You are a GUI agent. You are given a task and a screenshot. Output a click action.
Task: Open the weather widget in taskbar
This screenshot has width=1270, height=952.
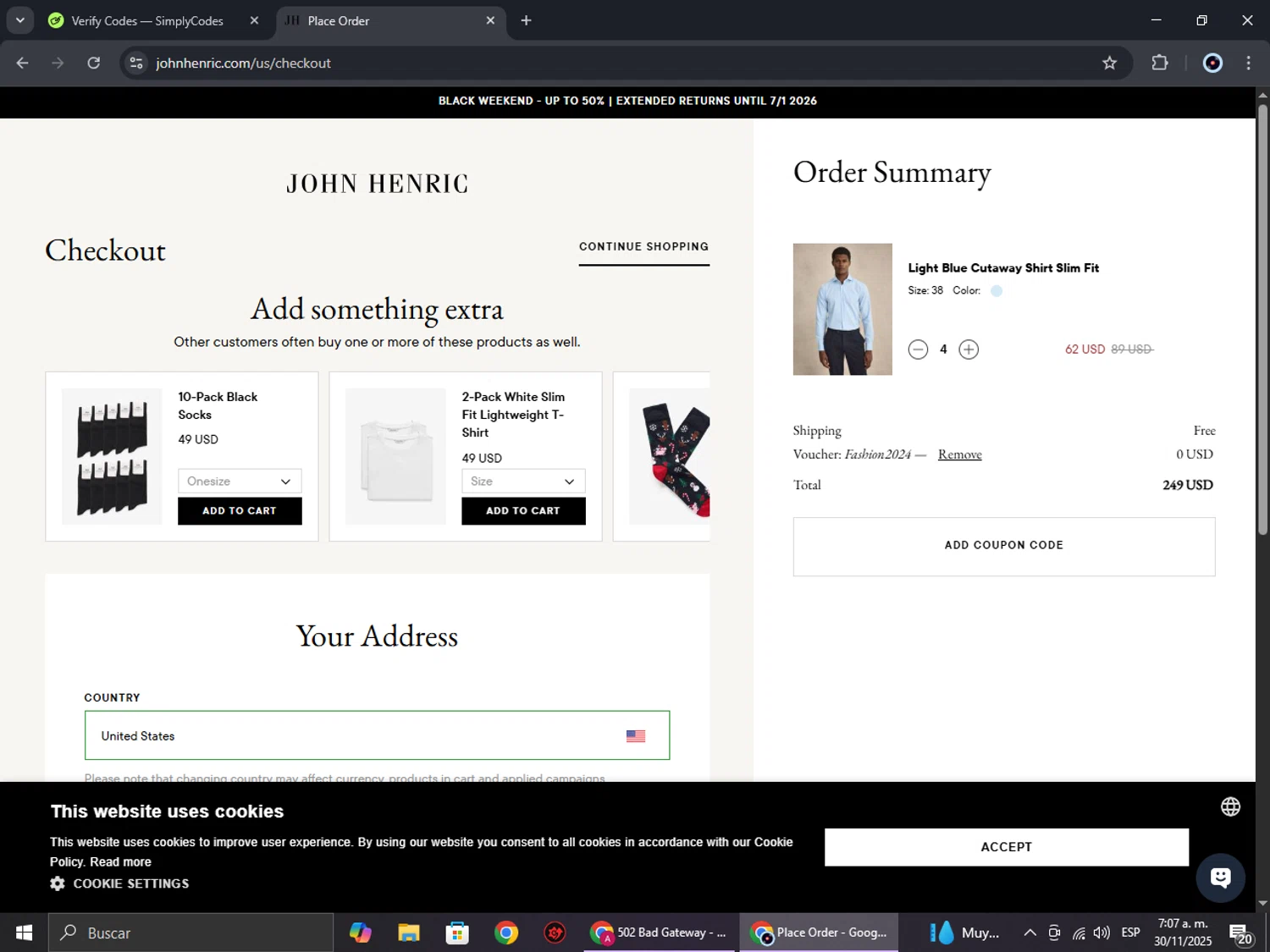click(965, 933)
